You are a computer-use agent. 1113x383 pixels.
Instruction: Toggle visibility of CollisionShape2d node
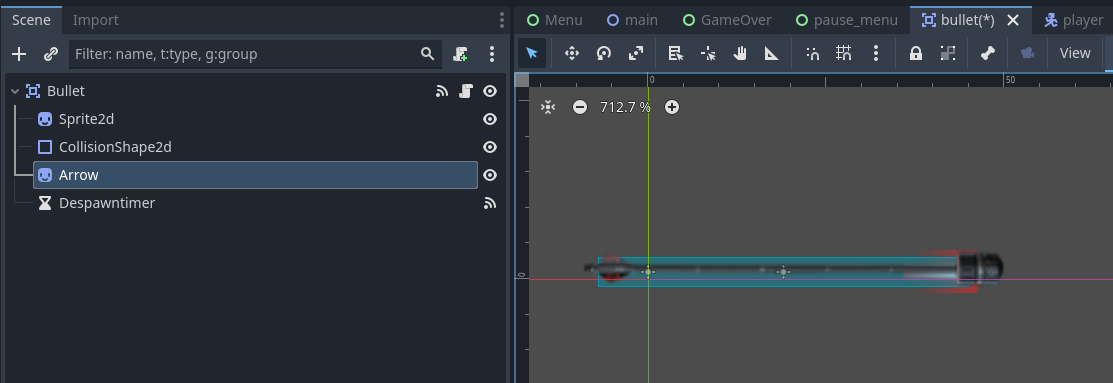click(490, 147)
